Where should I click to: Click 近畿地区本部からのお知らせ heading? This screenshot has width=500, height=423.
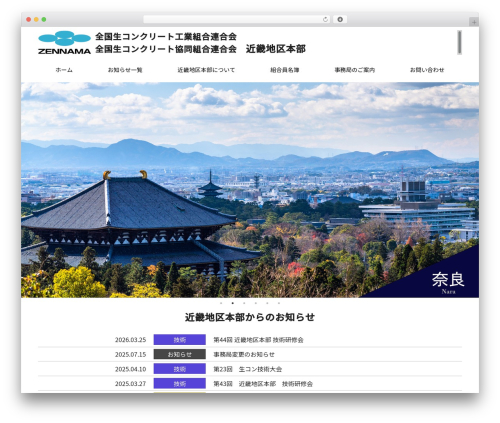coord(250,317)
